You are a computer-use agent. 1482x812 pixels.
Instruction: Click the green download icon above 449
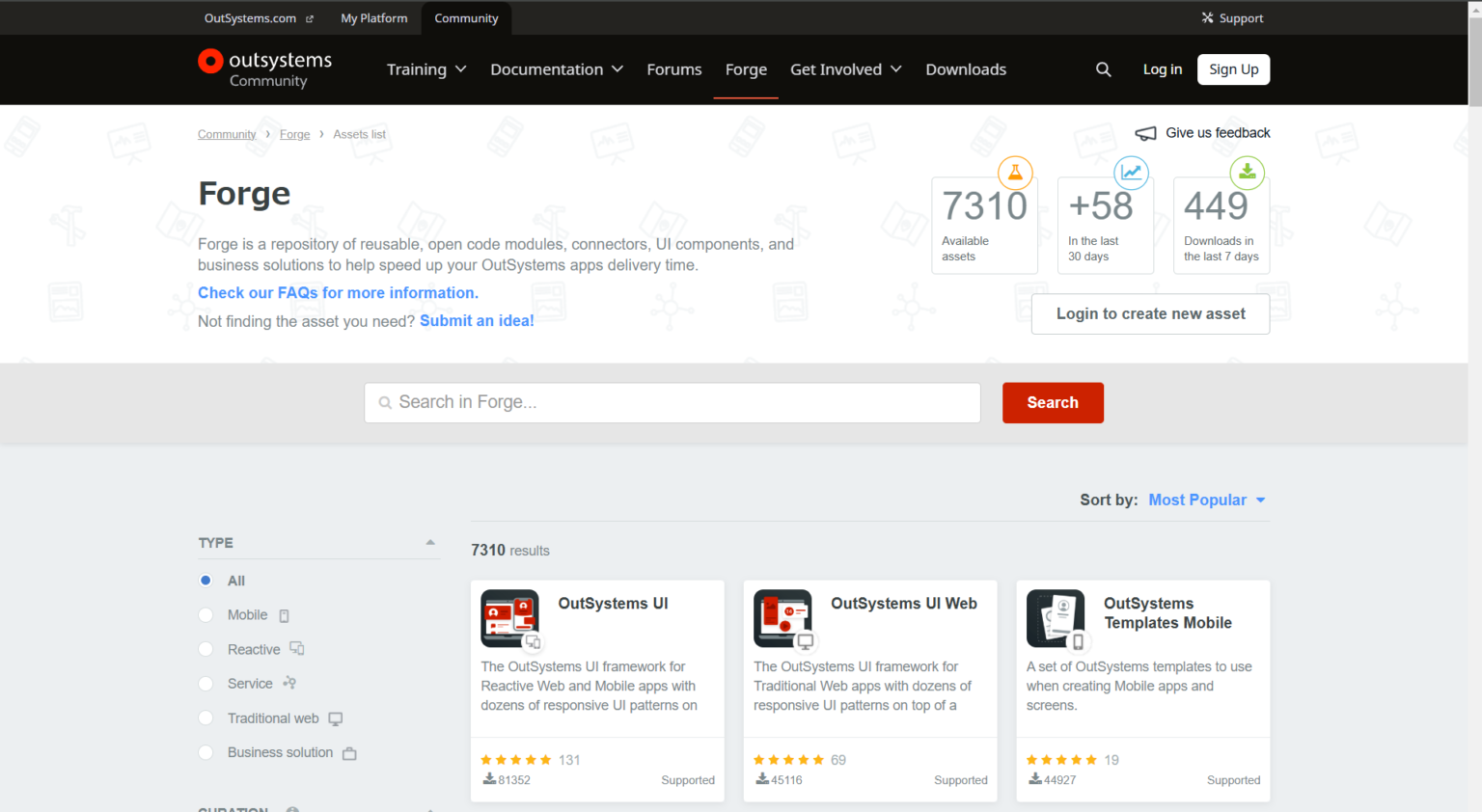coord(1247,173)
